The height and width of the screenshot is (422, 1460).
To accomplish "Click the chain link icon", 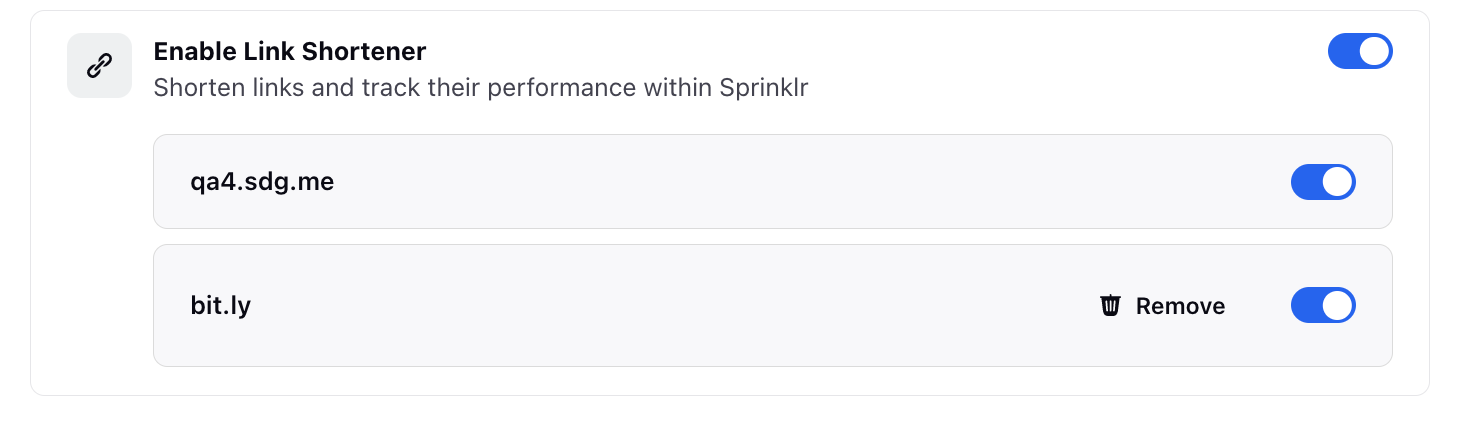I will [x=99, y=66].
